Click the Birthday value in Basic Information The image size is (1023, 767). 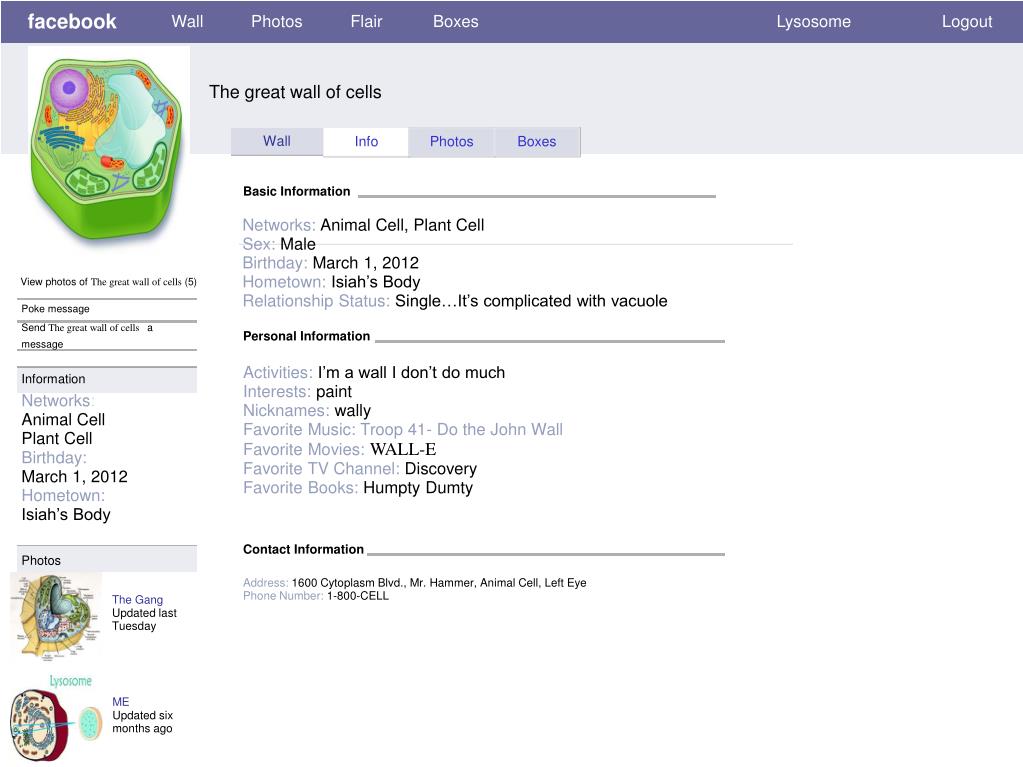click(365, 263)
